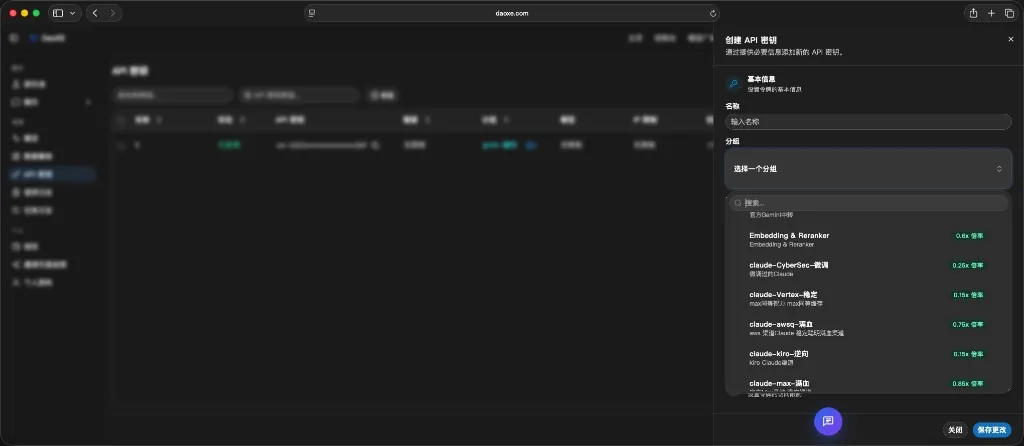
Task: Click the magnifier icon in the group search
Action: click(x=737, y=203)
